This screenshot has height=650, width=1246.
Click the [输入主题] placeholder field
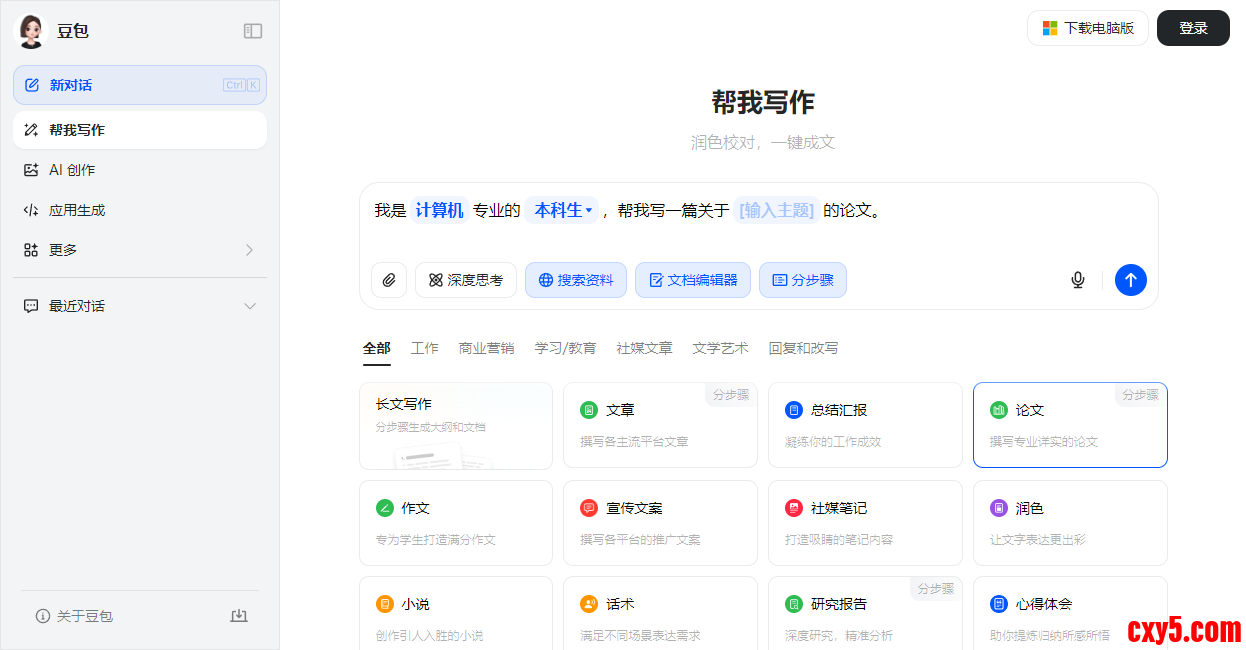point(776,211)
